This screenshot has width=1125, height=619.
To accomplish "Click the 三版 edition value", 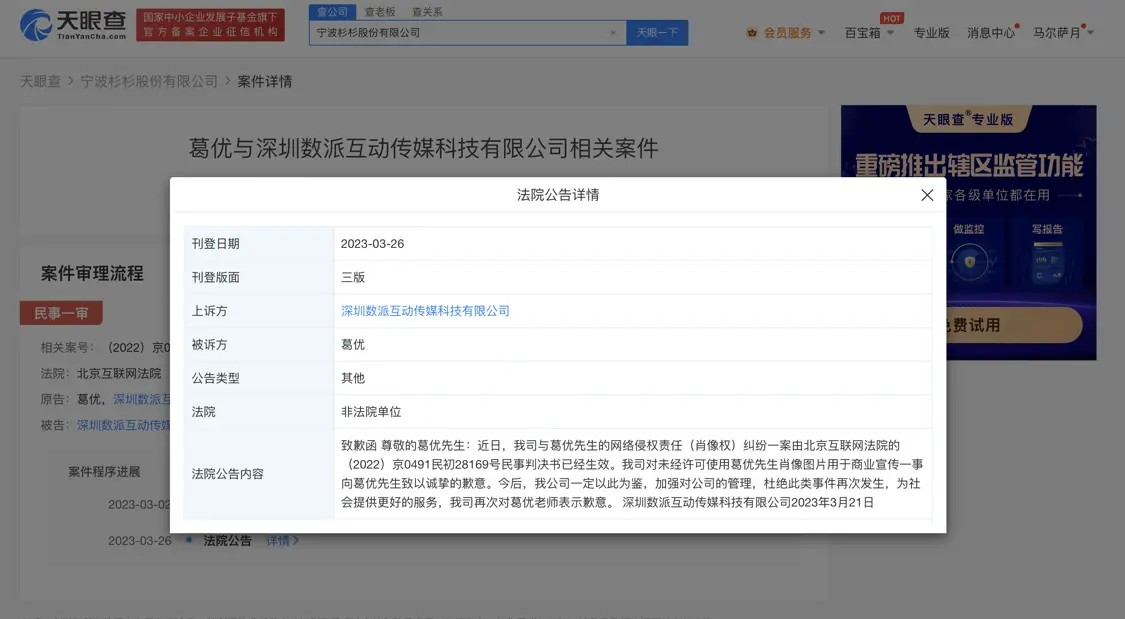I will pos(353,278).
